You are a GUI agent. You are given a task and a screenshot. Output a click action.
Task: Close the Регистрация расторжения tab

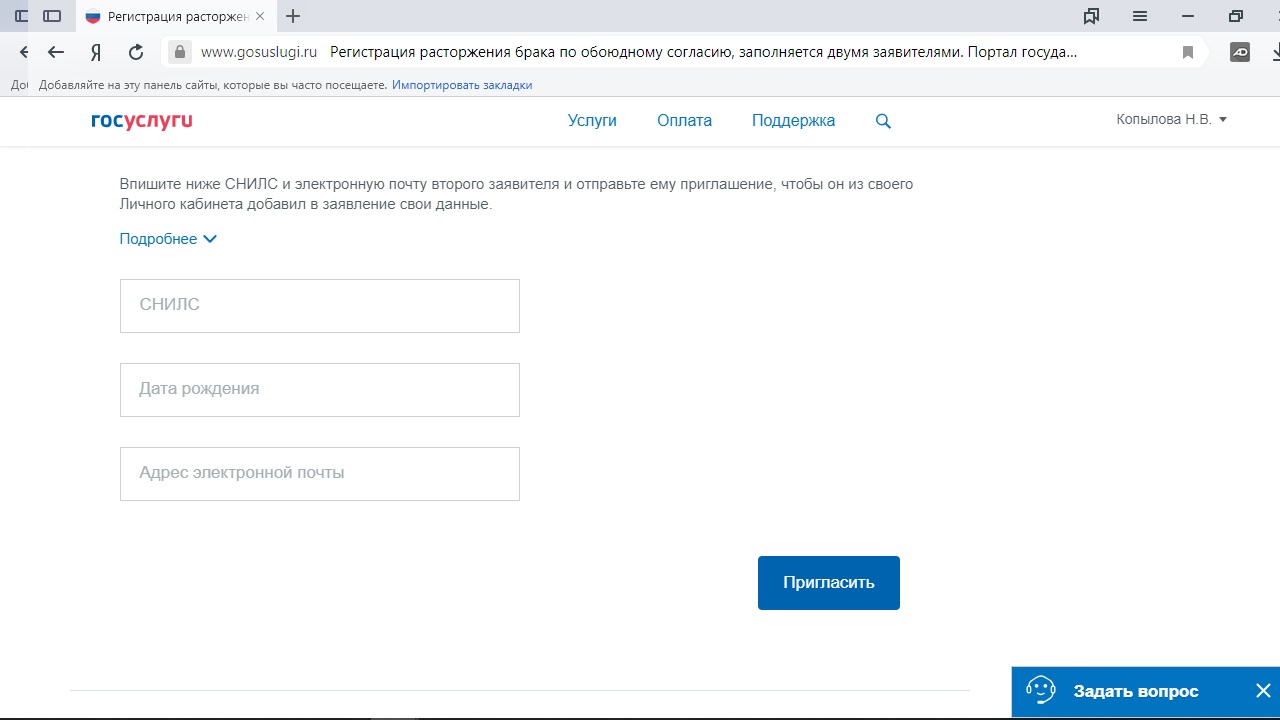[x=260, y=17]
